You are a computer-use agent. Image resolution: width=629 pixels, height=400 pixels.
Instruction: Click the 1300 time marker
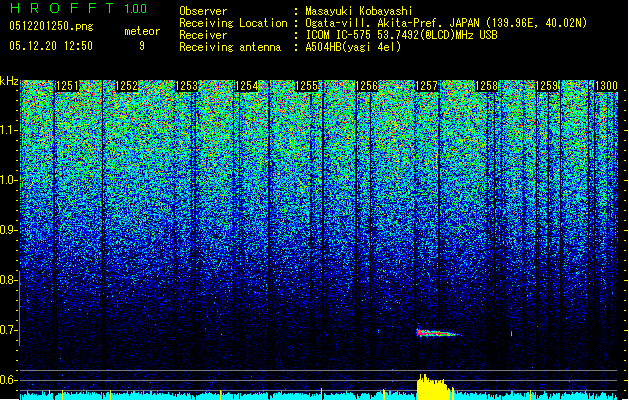(x=606, y=86)
